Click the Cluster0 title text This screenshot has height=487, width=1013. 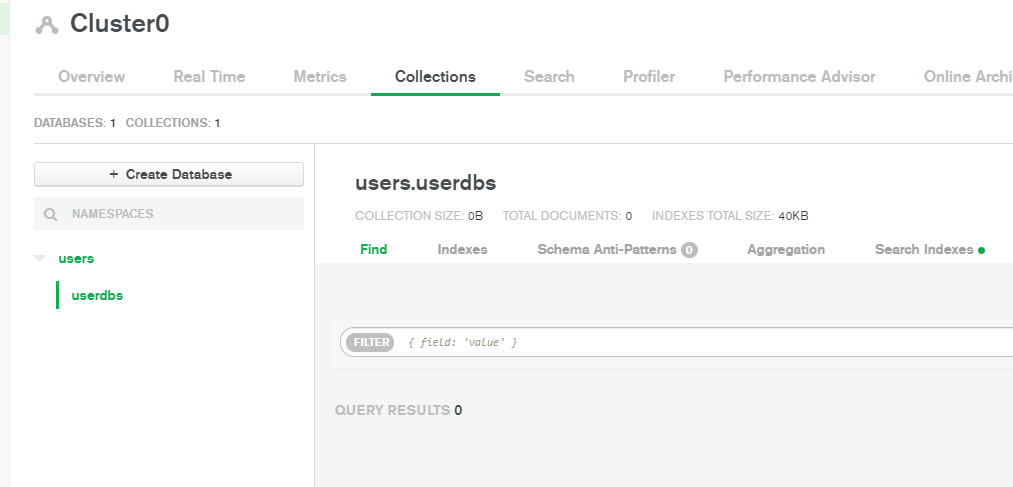point(120,24)
